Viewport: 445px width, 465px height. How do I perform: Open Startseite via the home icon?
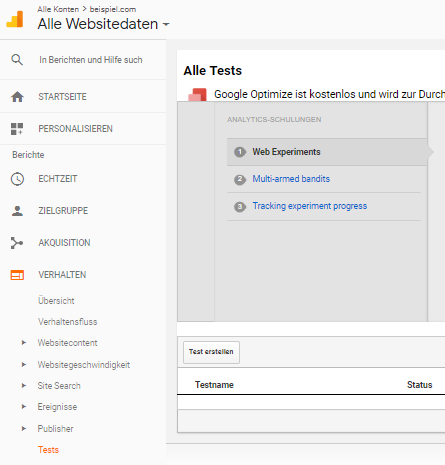pyautogui.click(x=17, y=97)
